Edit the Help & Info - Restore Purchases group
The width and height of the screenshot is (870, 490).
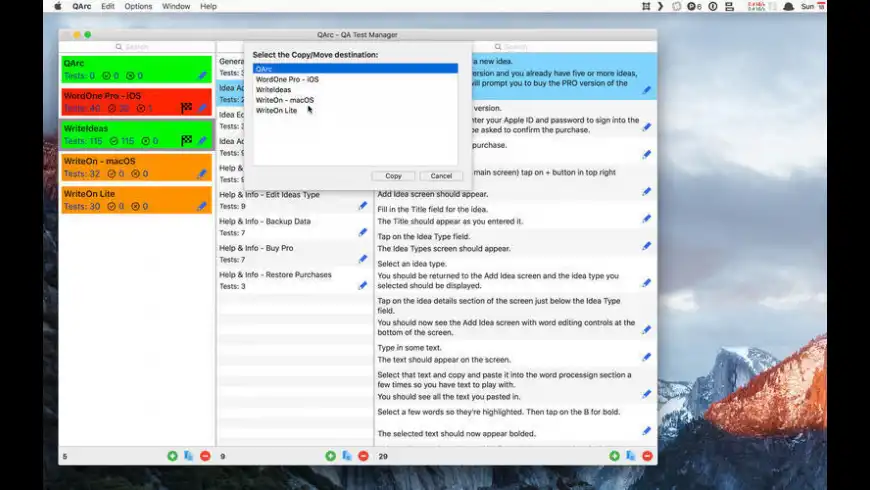tap(363, 286)
